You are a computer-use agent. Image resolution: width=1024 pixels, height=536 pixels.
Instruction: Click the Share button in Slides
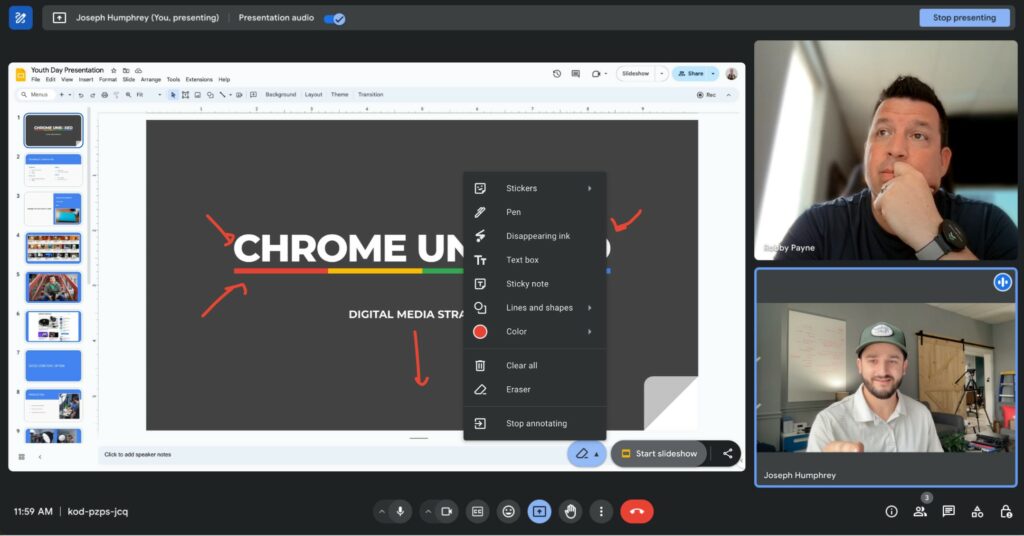tap(691, 74)
